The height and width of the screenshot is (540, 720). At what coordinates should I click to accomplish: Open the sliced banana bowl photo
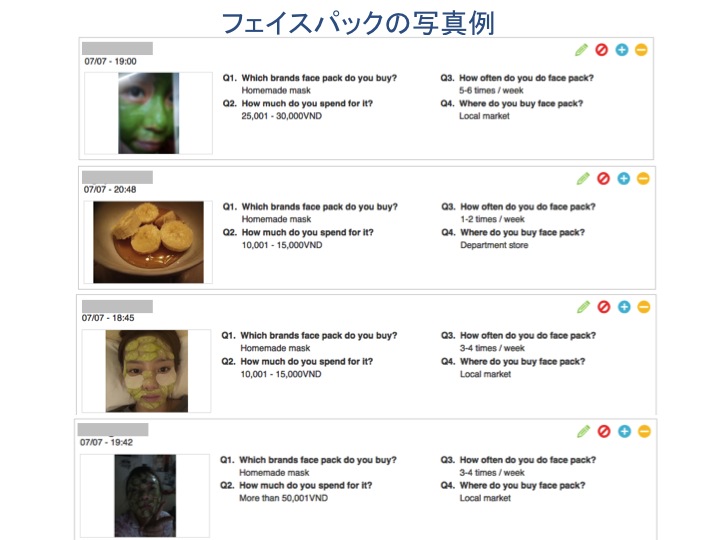(x=148, y=242)
